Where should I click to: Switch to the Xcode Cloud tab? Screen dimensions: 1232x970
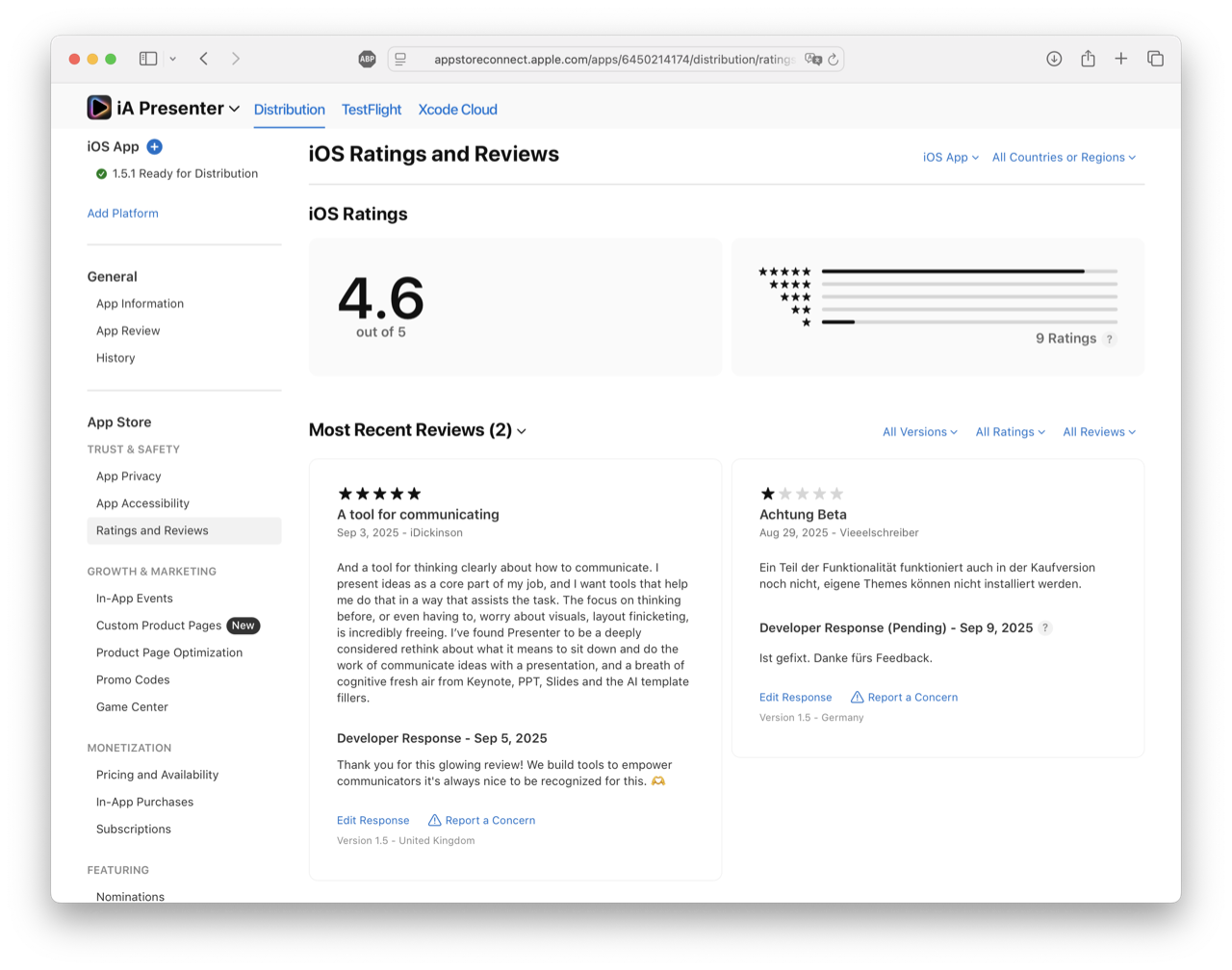pos(458,110)
